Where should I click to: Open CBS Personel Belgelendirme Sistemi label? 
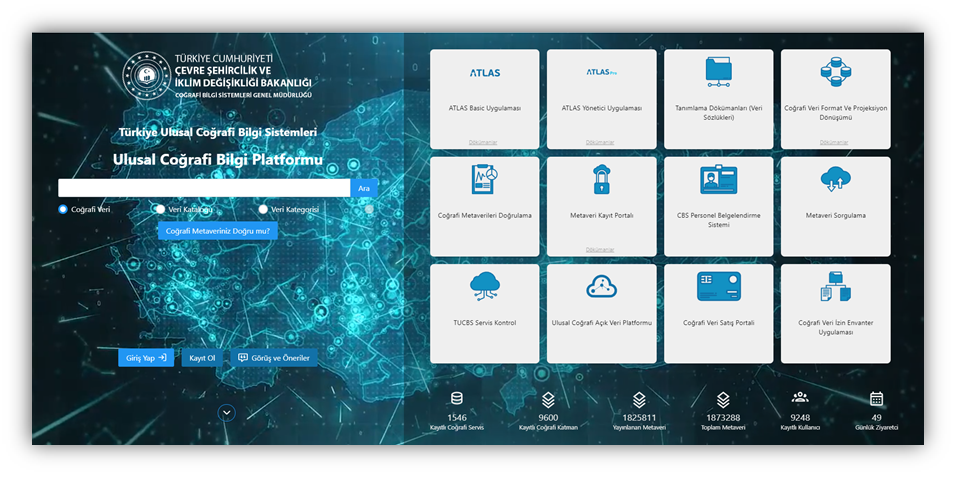(718, 220)
